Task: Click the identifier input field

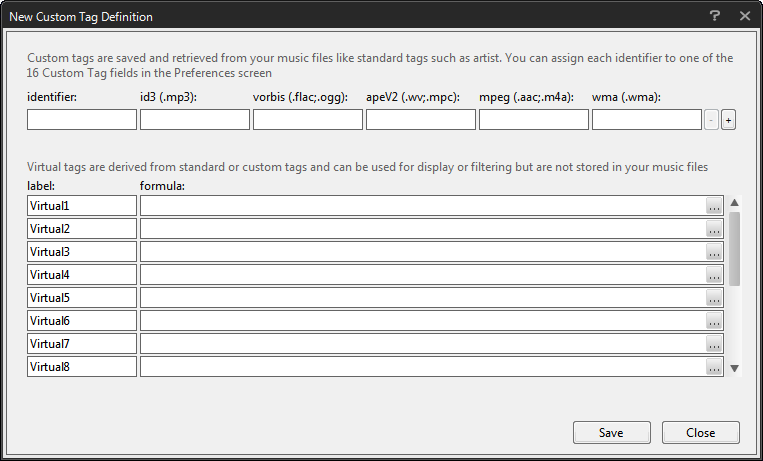Action: click(x=82, y=120)
